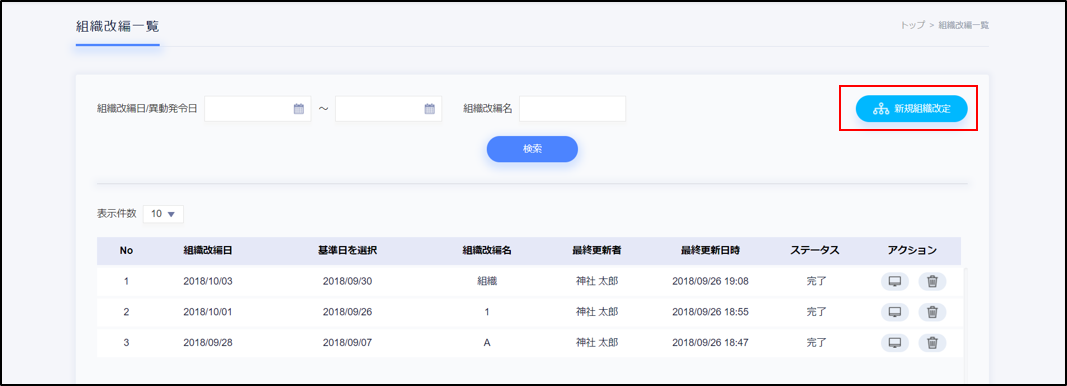Click timestamp 2018/09/26 18:47
The width and height of the screenshot is (1067, 386).
[710, 342]
